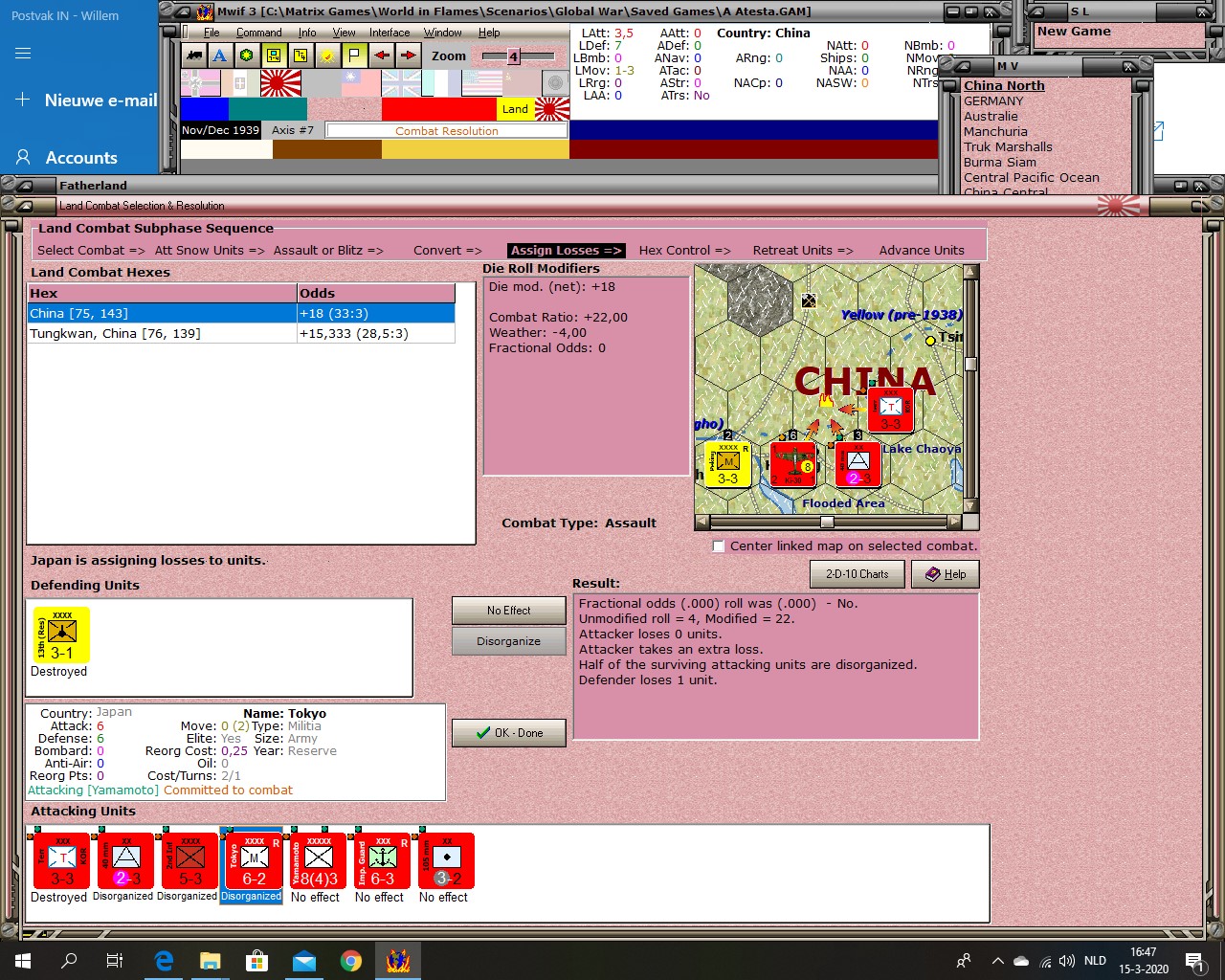The height and width of the screenshot is (980, 1225).
Task: Select the 13th (Res) defending unit counter
Action: tap(61, 635)
